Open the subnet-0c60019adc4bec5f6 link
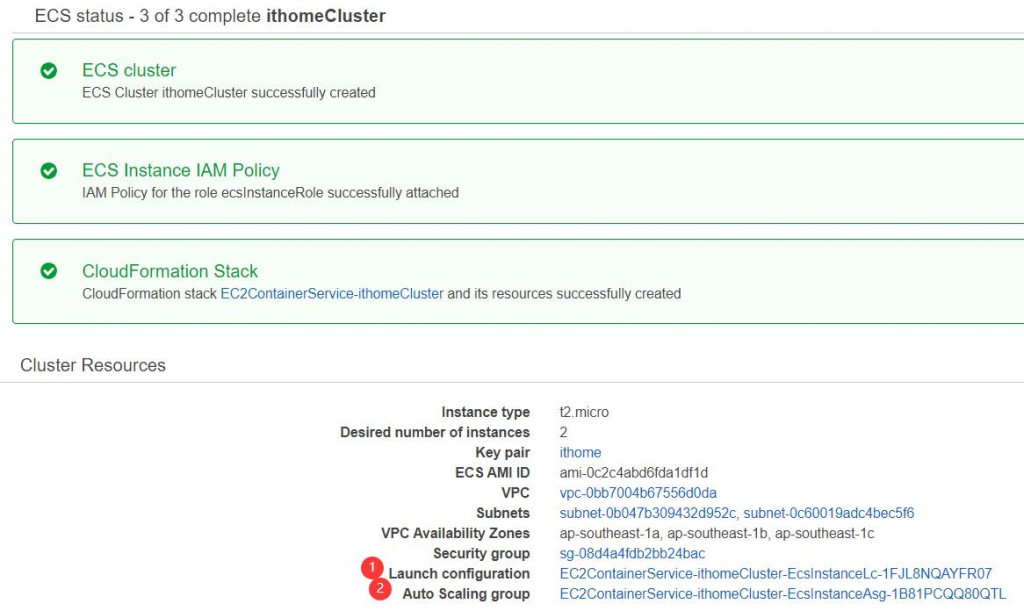Viewport: 1024px width, 611px height. 829,513
